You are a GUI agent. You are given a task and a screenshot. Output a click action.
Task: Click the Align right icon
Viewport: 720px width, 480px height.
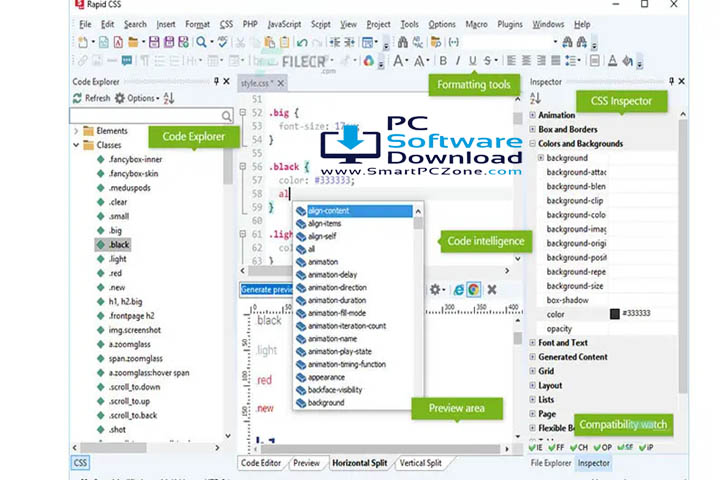coord(541,61)
